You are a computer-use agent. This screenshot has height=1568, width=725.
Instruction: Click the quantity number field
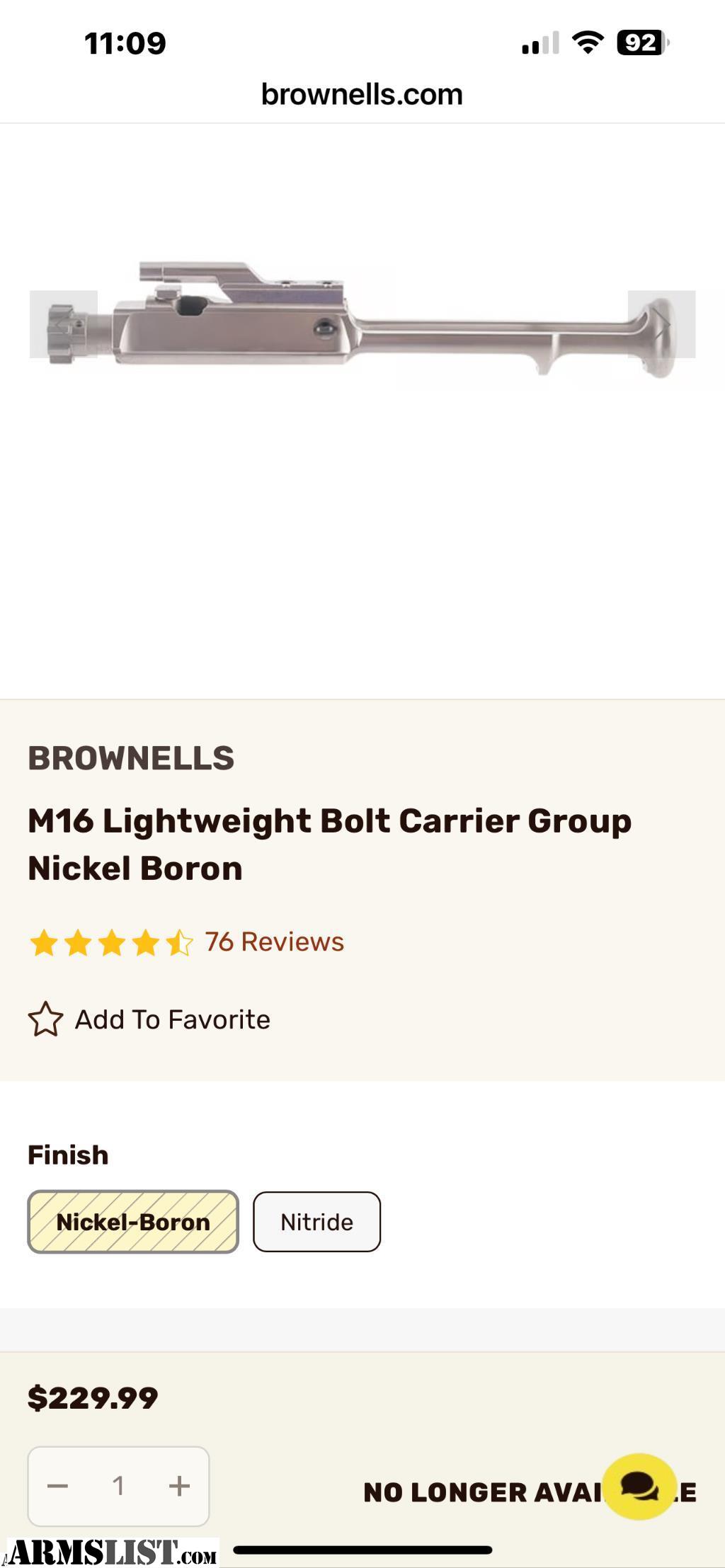click(x=118, y=1486)
